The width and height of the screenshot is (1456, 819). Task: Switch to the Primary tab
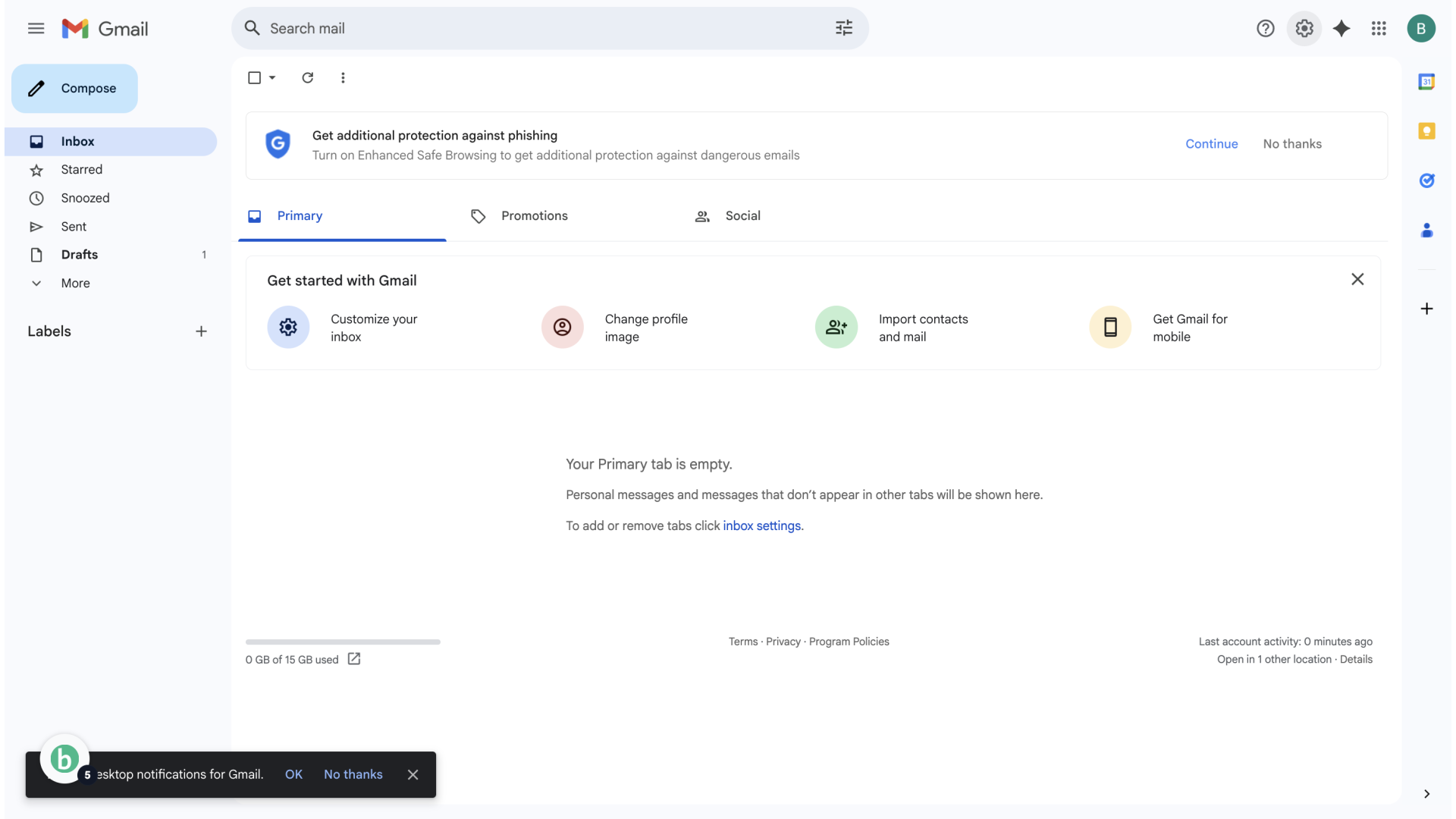[342, 216]
